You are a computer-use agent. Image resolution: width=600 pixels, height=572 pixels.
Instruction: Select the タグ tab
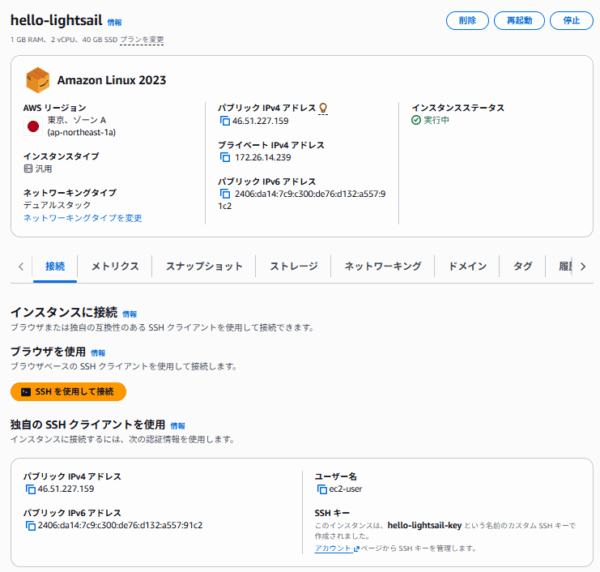522,266
